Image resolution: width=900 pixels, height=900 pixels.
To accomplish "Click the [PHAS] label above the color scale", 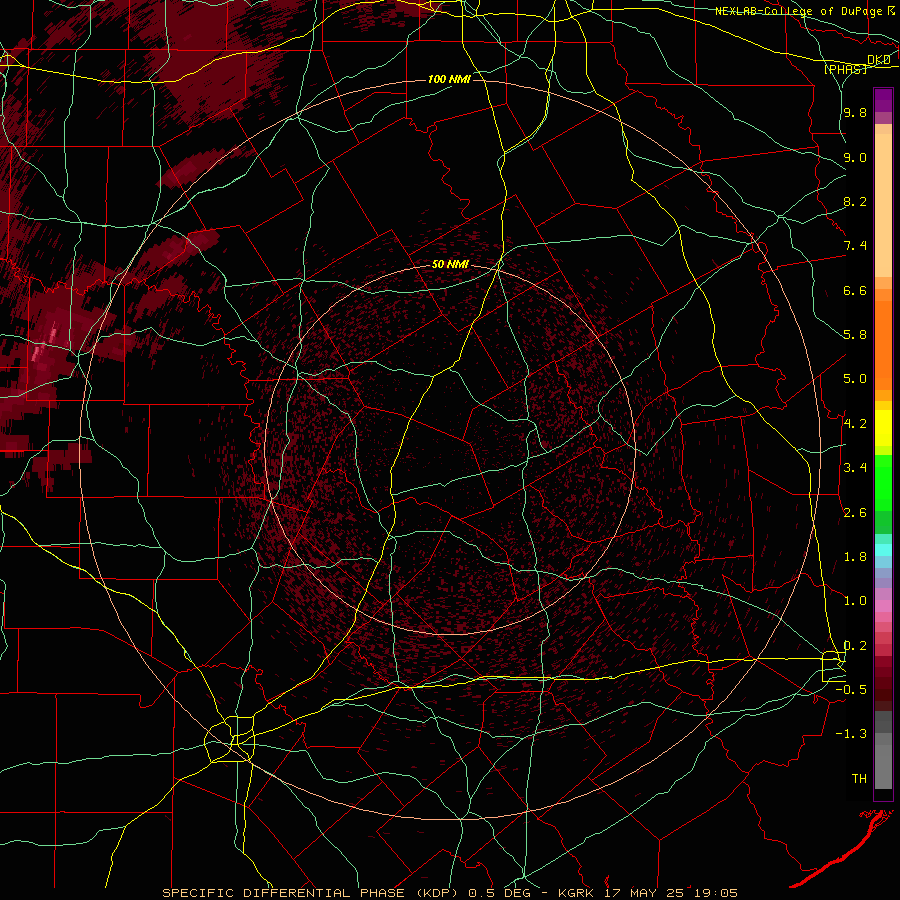I will tap(845, 69).
